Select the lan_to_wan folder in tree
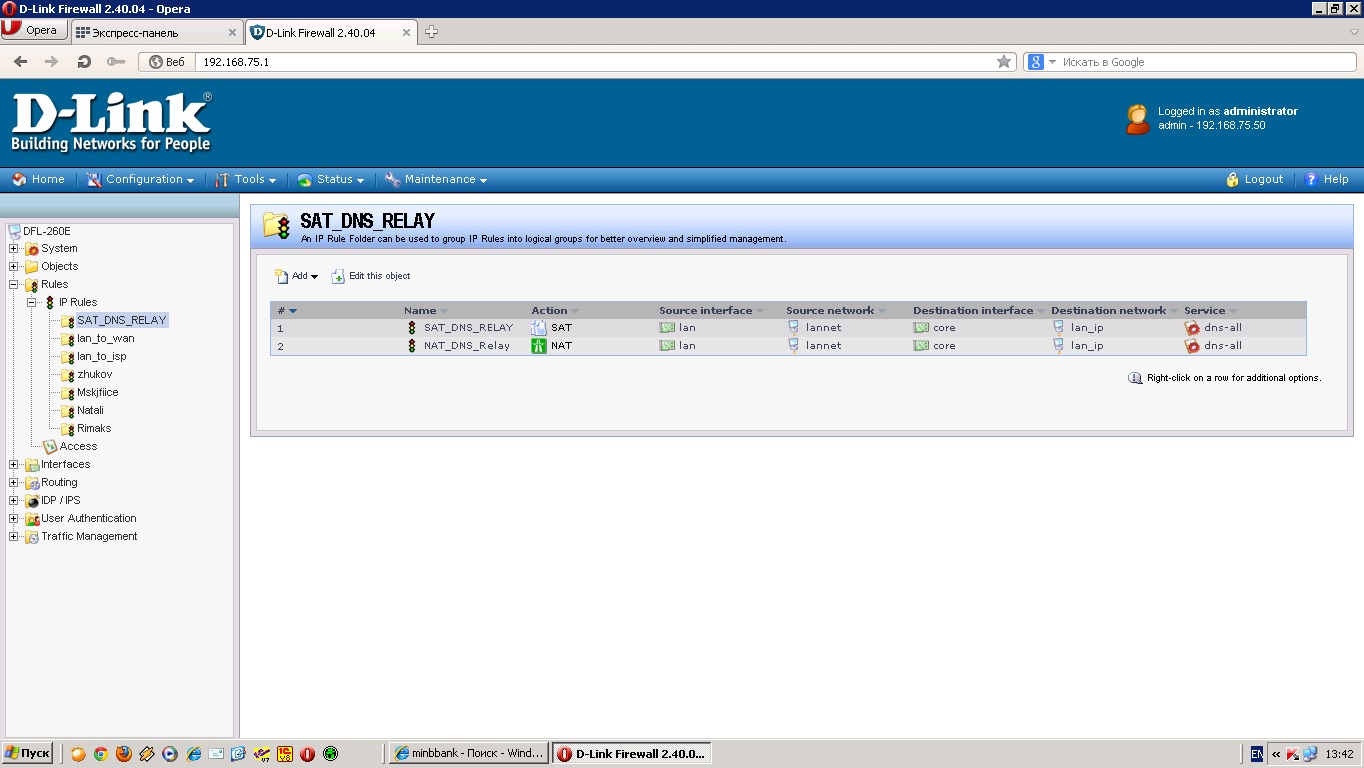 tap(105, 339)
